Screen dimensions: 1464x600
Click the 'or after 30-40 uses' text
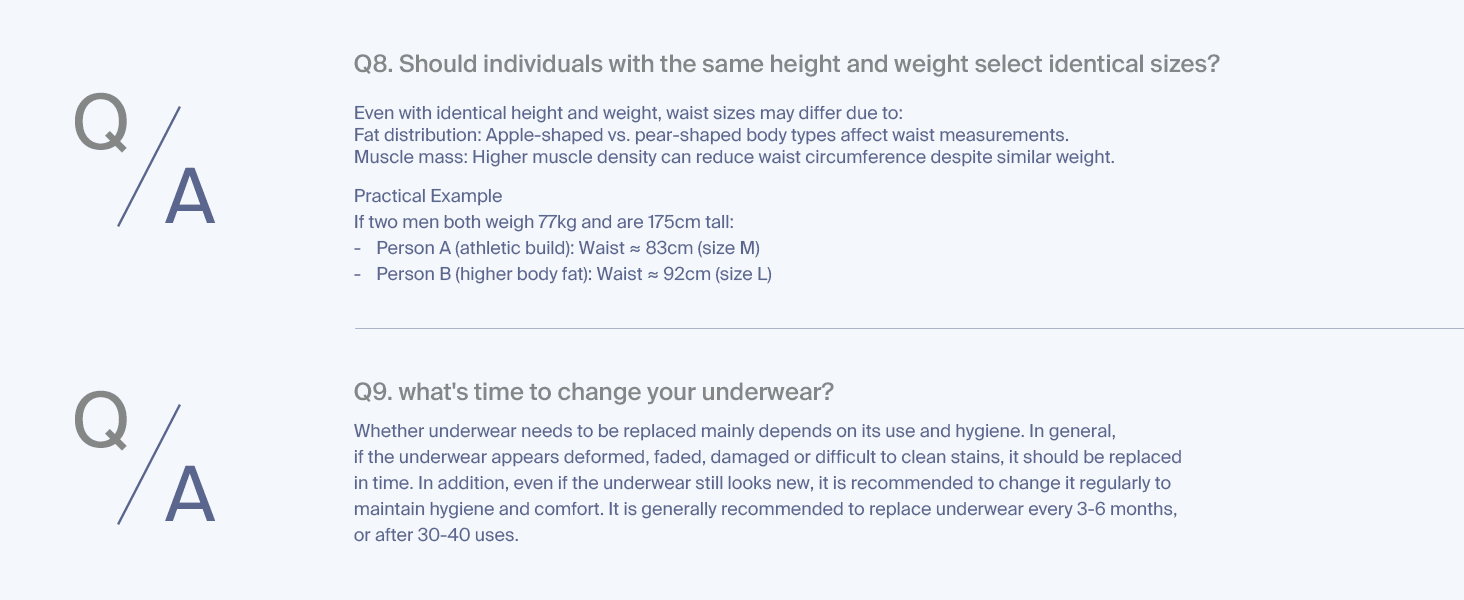pyautogui.click(x=436, y=535)
